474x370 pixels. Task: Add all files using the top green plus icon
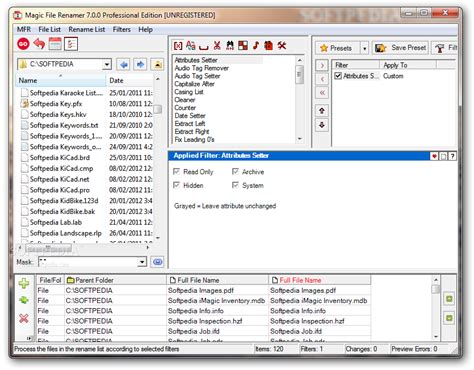[24, 283]
